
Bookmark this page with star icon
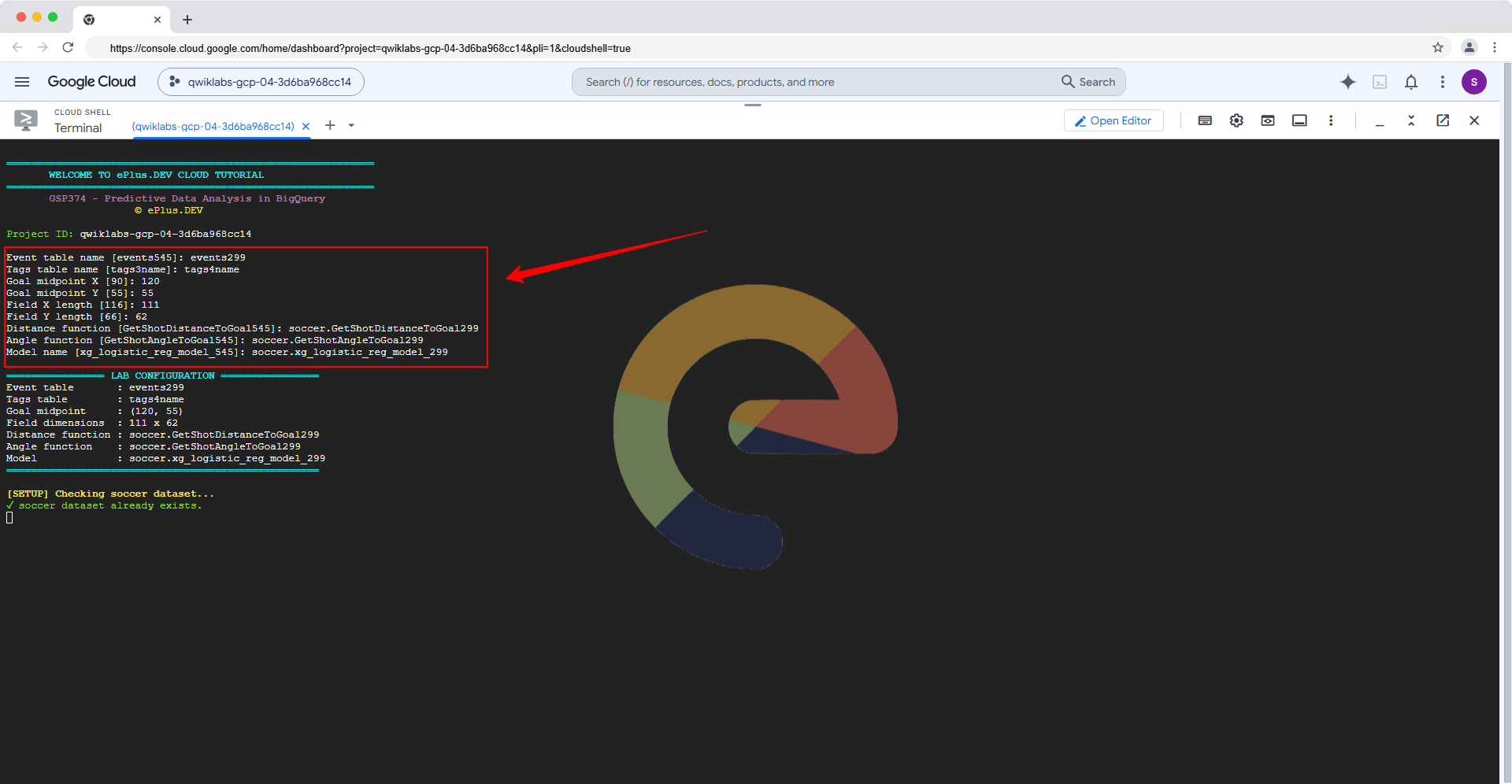tap(1438, 48)
